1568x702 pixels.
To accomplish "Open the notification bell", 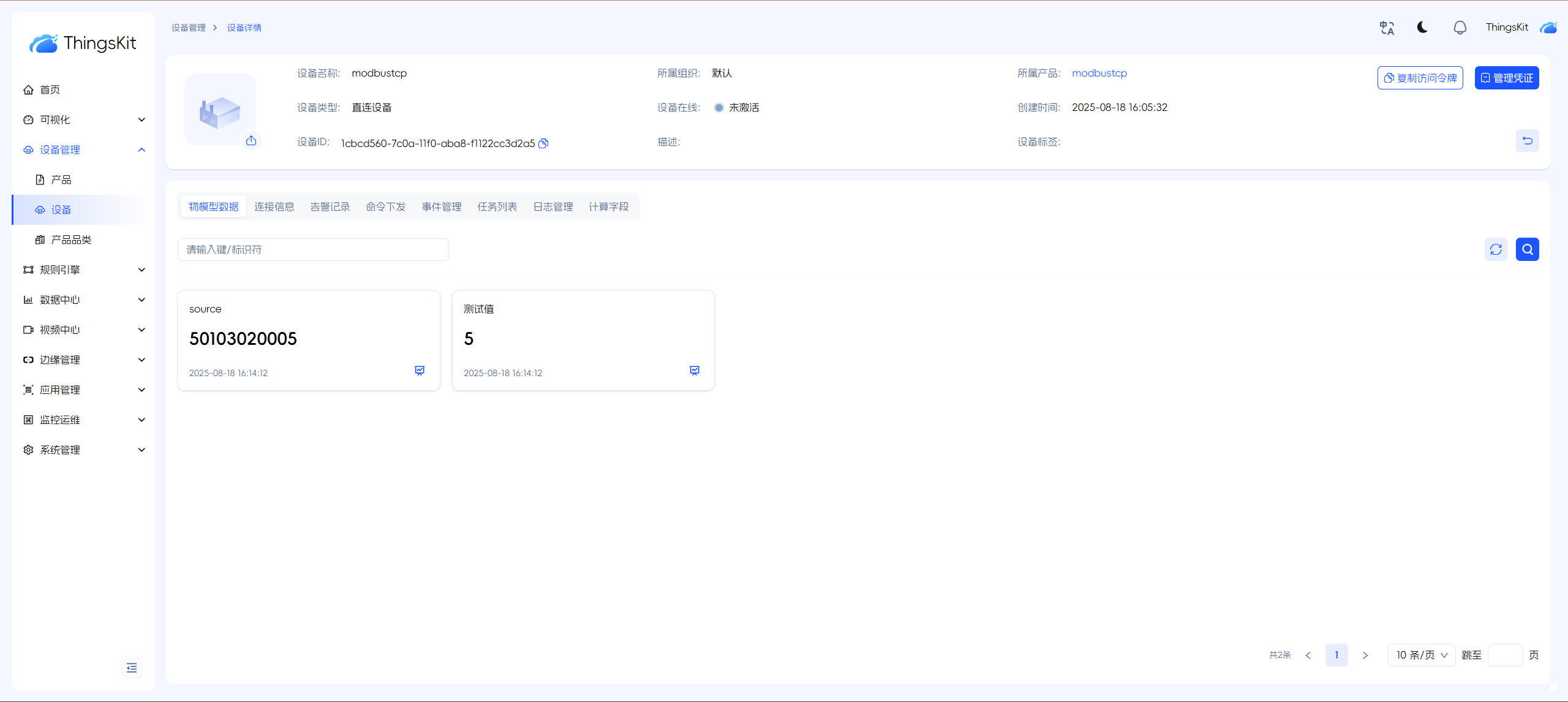I will tap(1460, 28).
